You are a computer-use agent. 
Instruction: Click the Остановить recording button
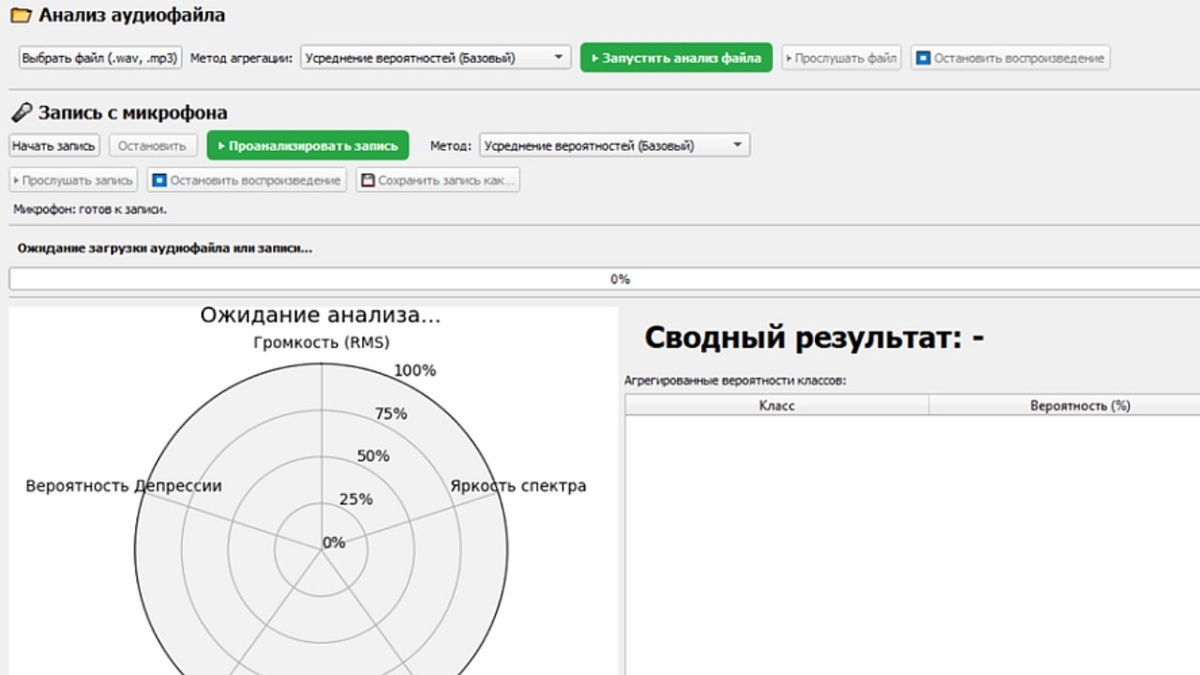tap(152, 146)
